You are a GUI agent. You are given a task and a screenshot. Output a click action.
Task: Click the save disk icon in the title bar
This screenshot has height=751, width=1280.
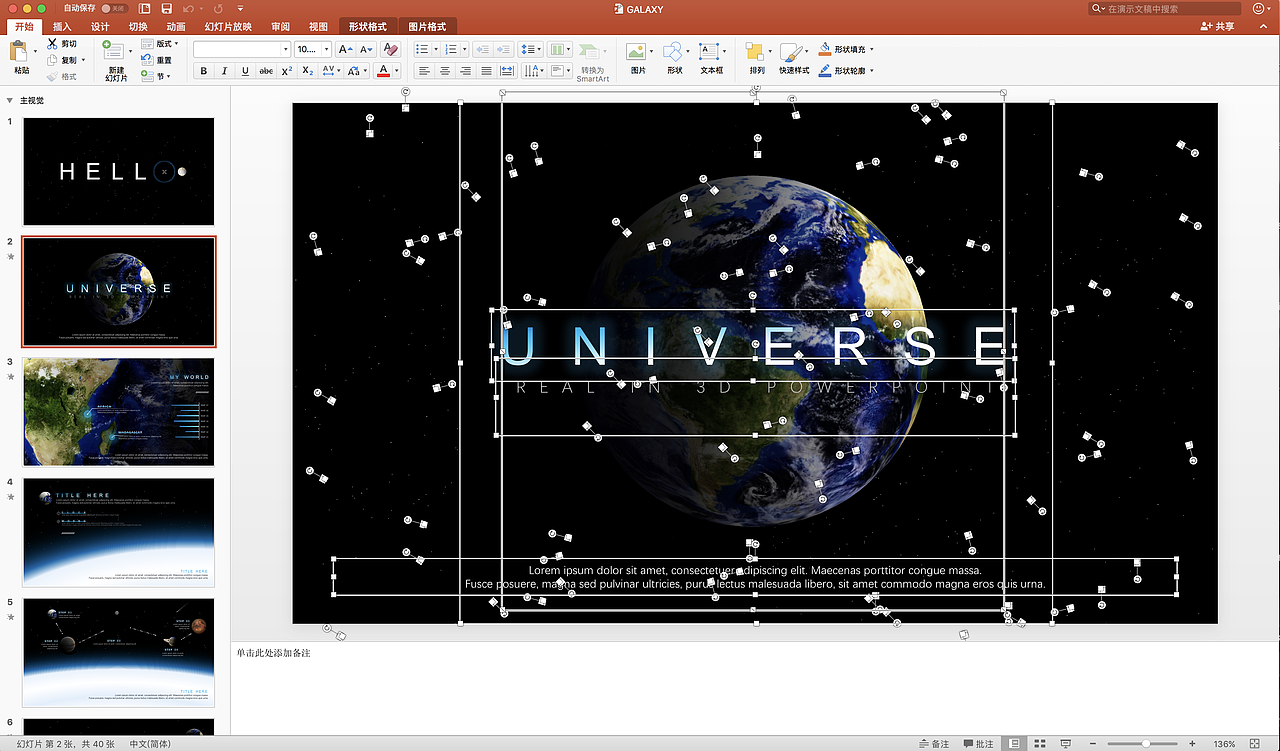[167, 8]
